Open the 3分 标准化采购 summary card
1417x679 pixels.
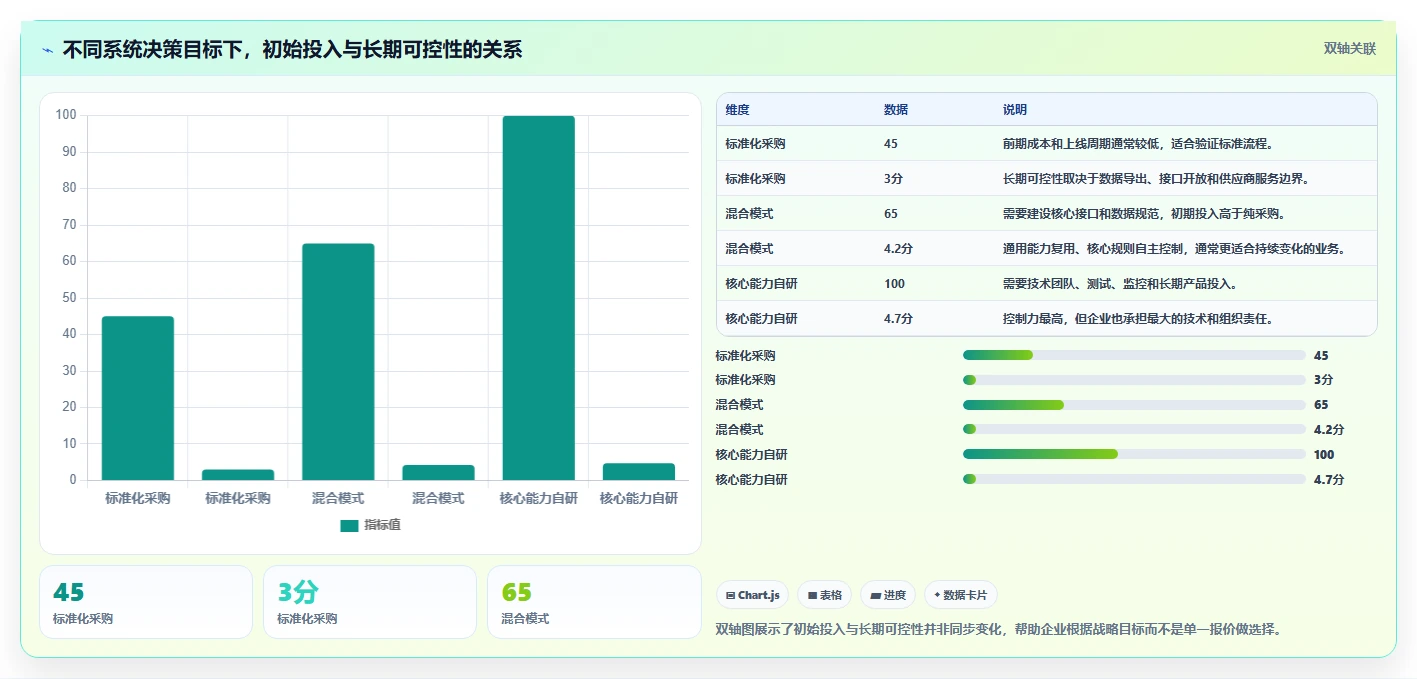[370, 602]
